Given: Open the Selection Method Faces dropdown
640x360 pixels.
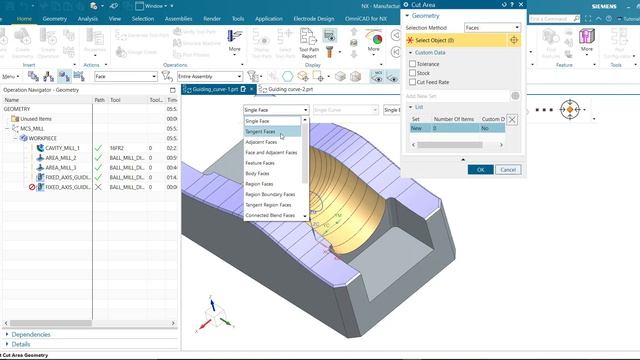Looking at the screenshot, I should pyautogui.click(x=492, y=27).
